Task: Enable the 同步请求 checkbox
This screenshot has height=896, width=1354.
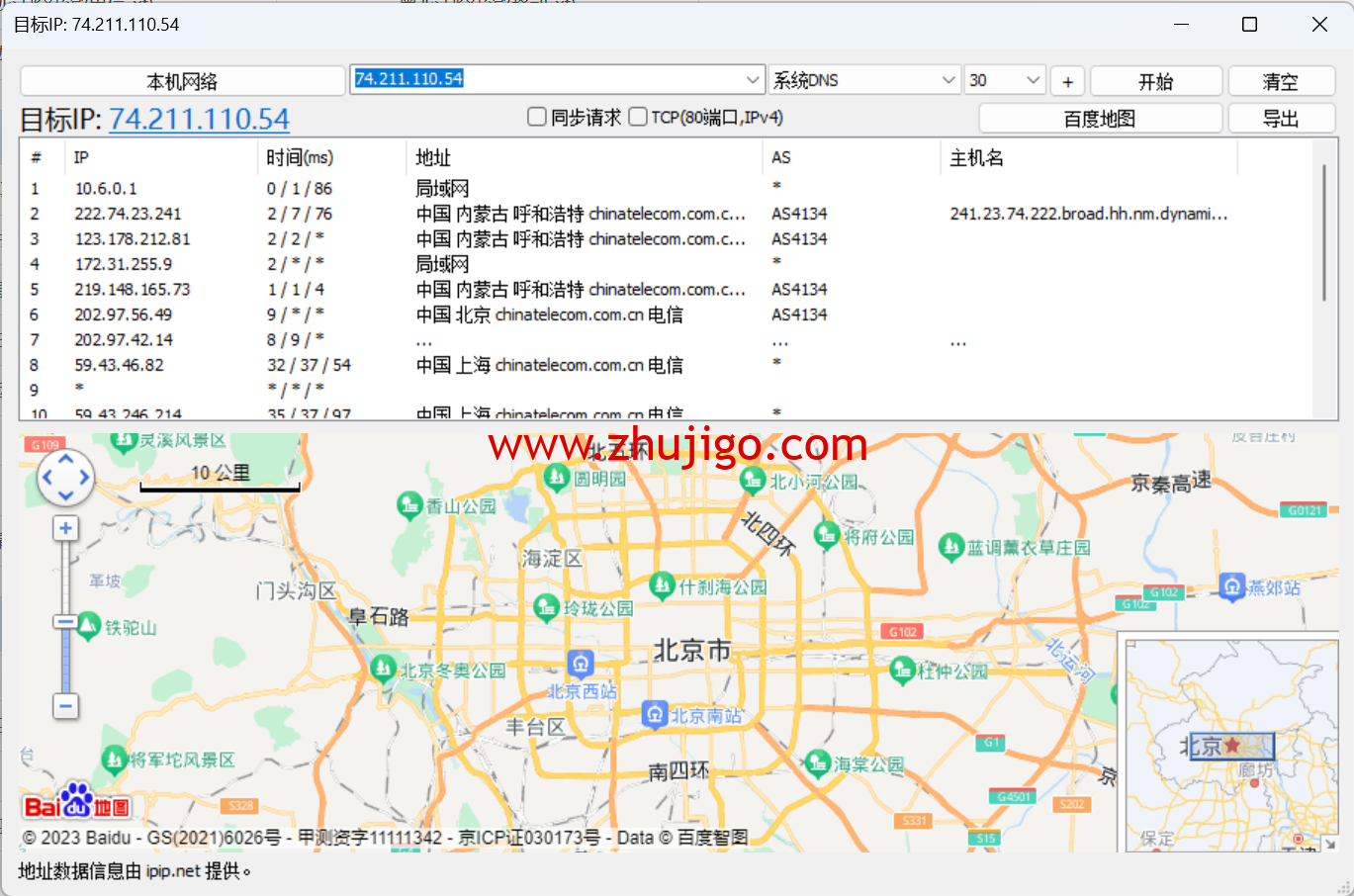Action: coord(537,117)
